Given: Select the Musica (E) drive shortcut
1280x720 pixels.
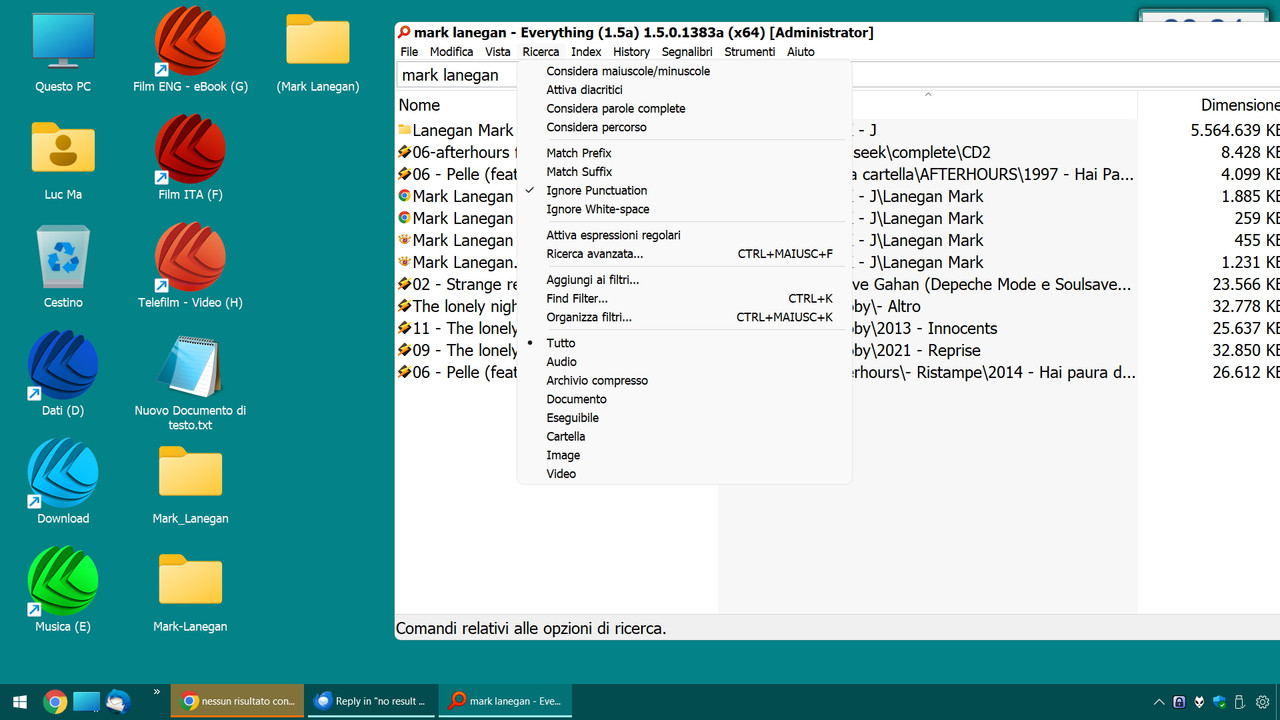Looking at the screenshot, I should (63, 591).
